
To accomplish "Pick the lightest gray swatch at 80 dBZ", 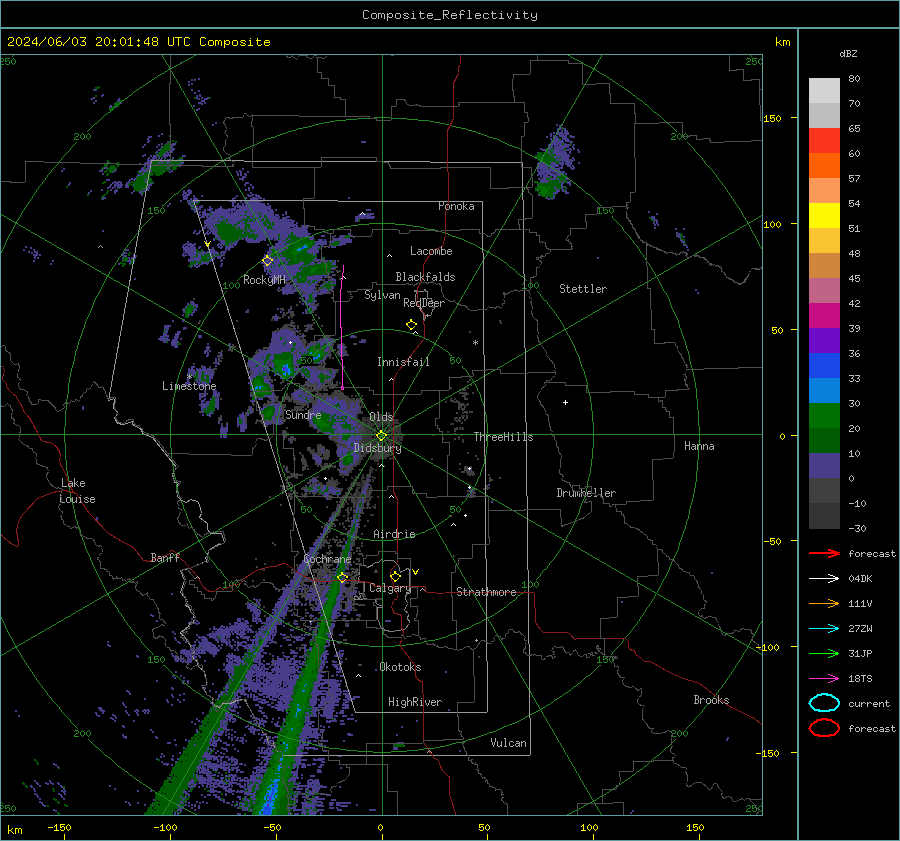I will pos(824,90).
